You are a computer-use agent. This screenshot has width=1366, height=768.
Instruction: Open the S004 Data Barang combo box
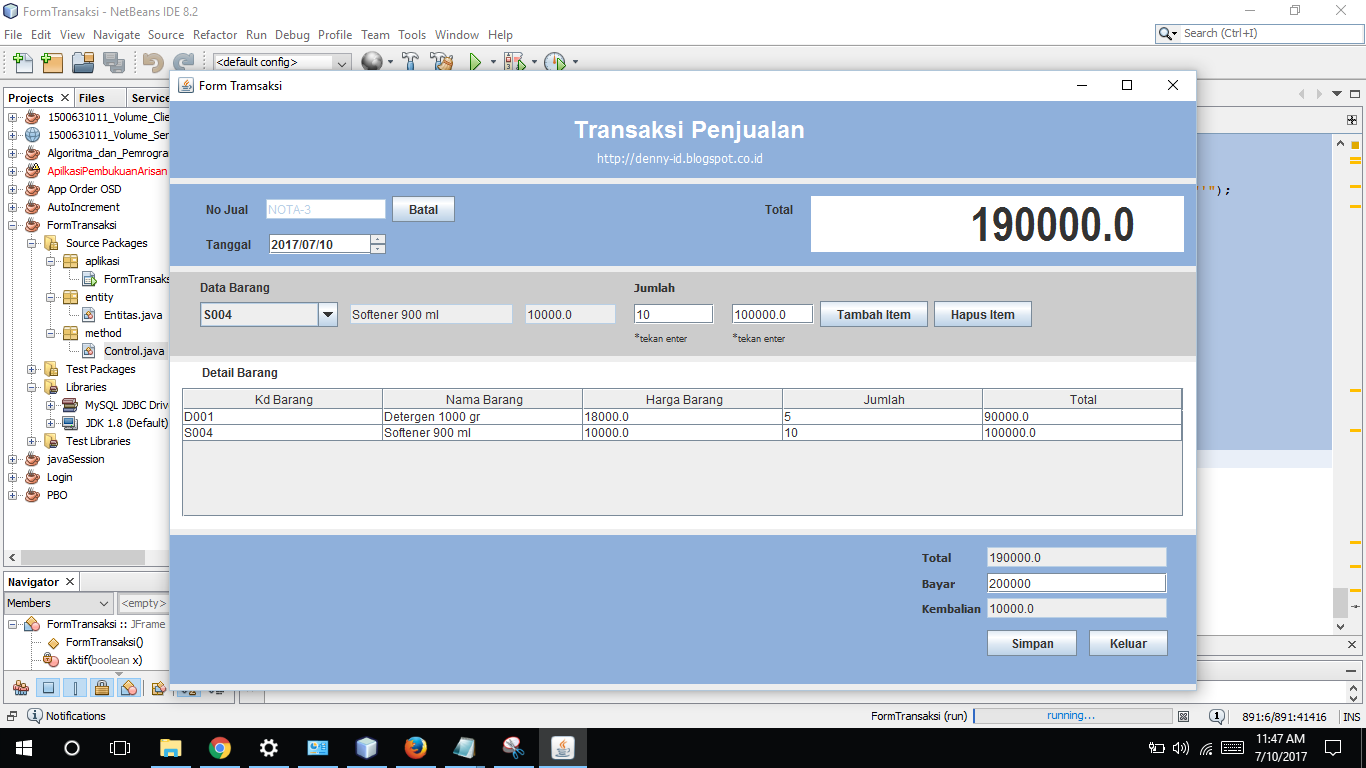click(326, 313)
